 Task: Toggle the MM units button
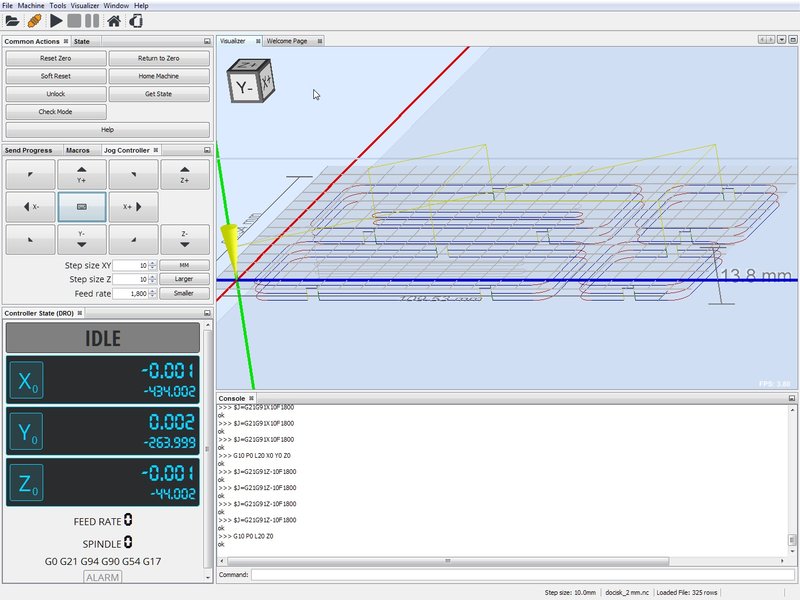pyautogui.click(x=184, y=265)
